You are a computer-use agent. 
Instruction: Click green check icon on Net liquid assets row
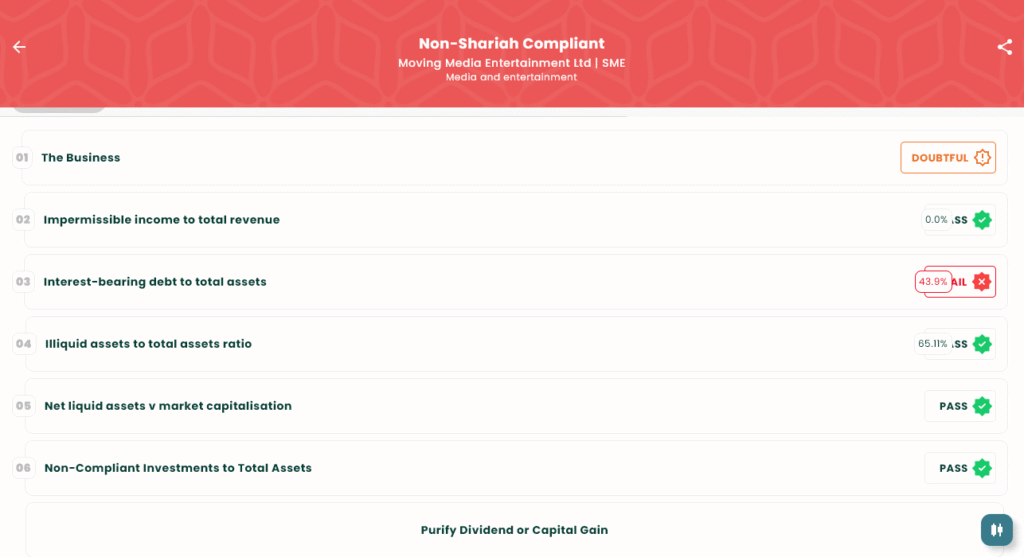coord(982,406)
